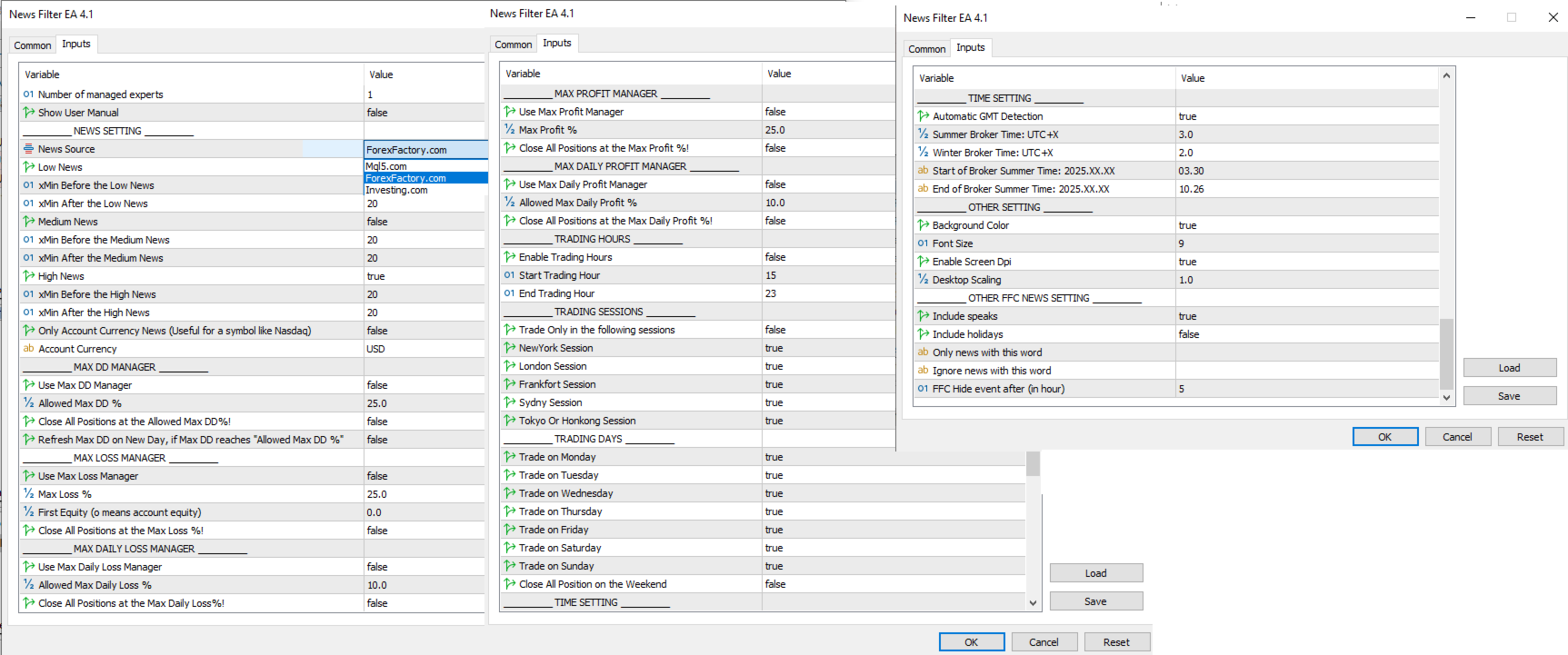This screenshot has width=1568, height=655.
Task: Click the empty Only news with this word value
Action: point(1307,352)
